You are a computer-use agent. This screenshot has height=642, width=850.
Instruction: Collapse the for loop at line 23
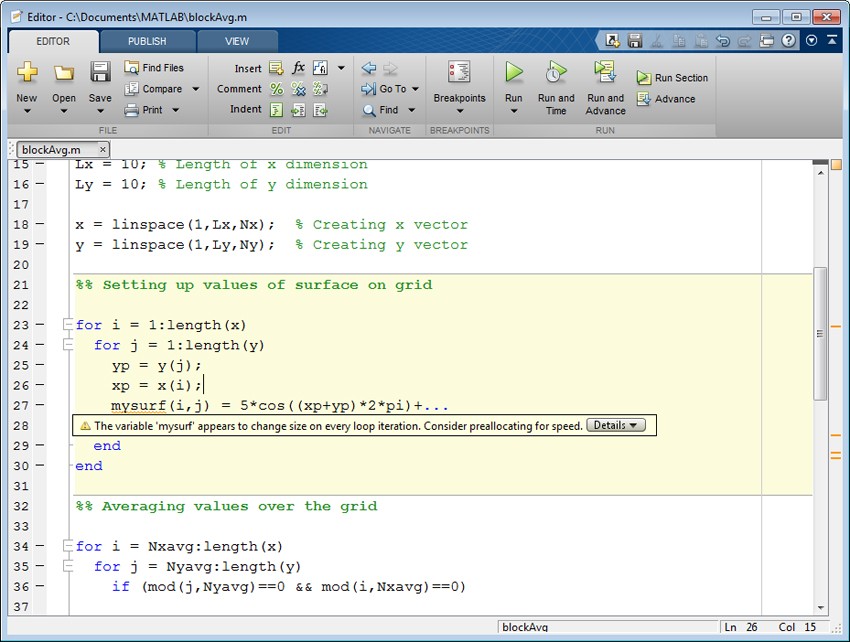pyautogui.click(x=67, y=325)
